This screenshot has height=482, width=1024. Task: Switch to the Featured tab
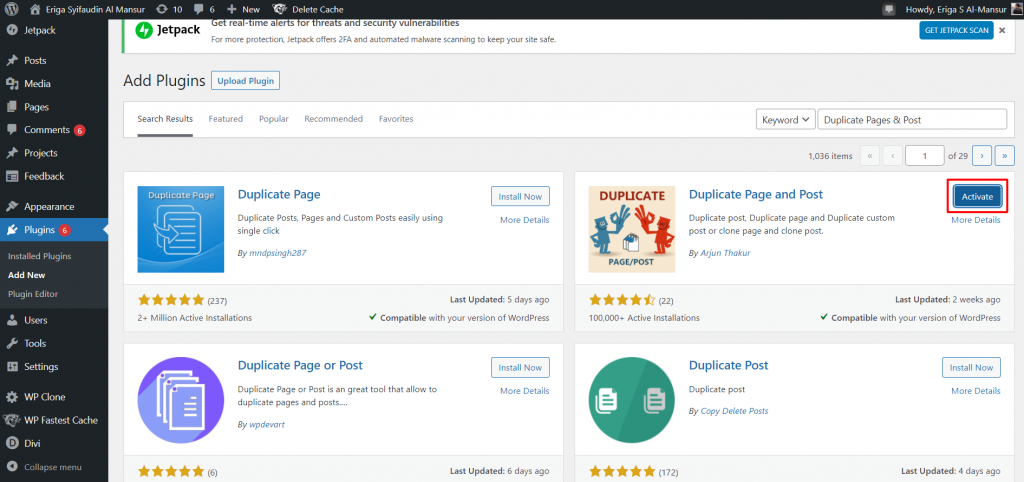pyautogui.click(x=226, y=119)
